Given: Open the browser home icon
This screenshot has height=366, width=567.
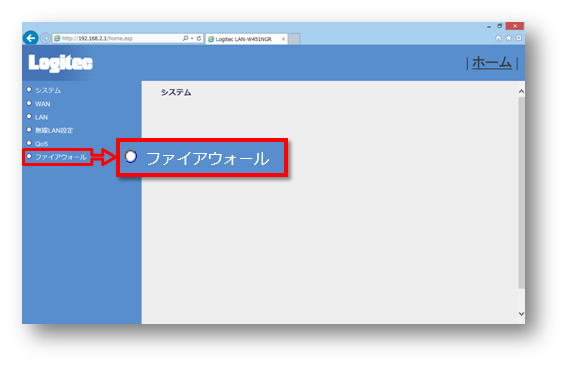Looking at the screenshot, I should [498, 38].
